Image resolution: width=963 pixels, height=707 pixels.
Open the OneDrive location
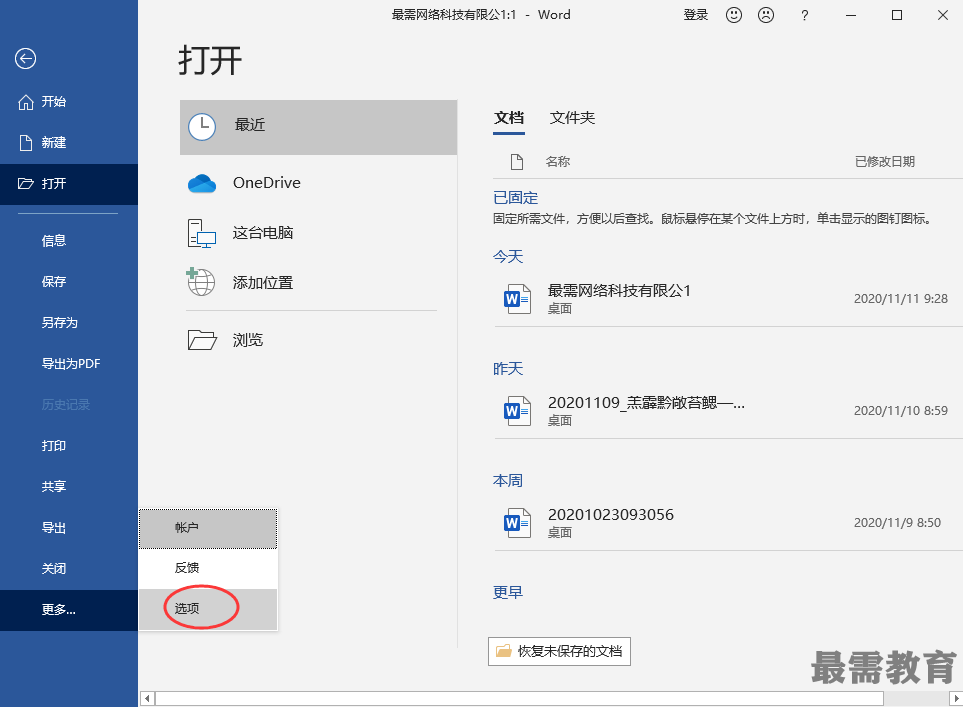pos(318,183)
